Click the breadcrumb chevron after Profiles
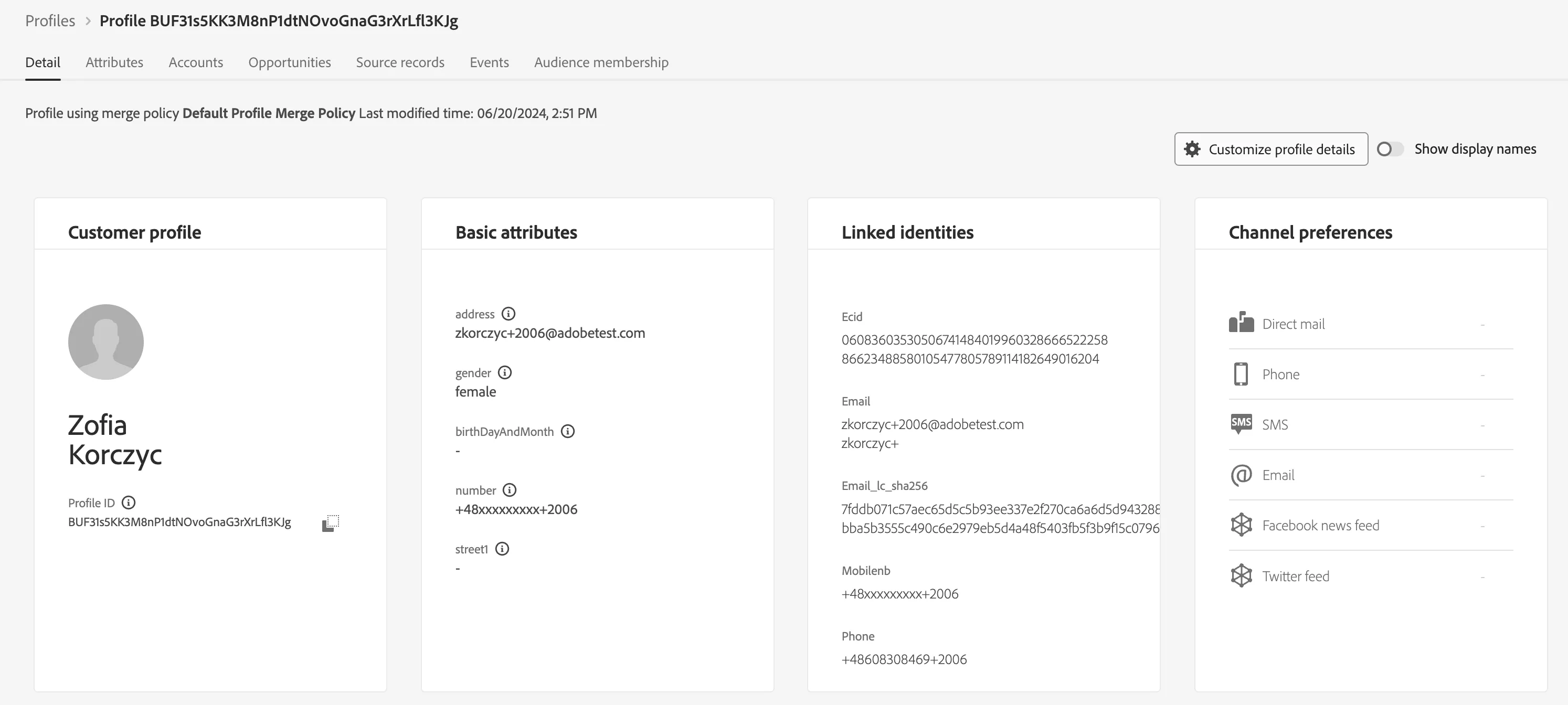 point(88,22)
